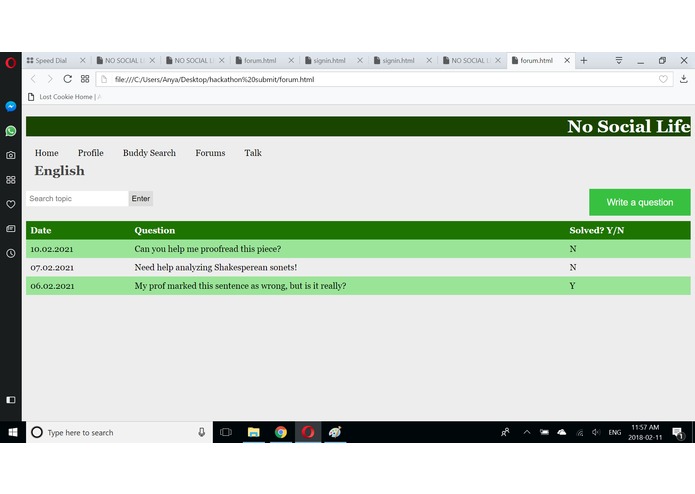Add page to bookmarks with heart icon
This screenshot has height=494, width=695.
[x=663, y=79]
